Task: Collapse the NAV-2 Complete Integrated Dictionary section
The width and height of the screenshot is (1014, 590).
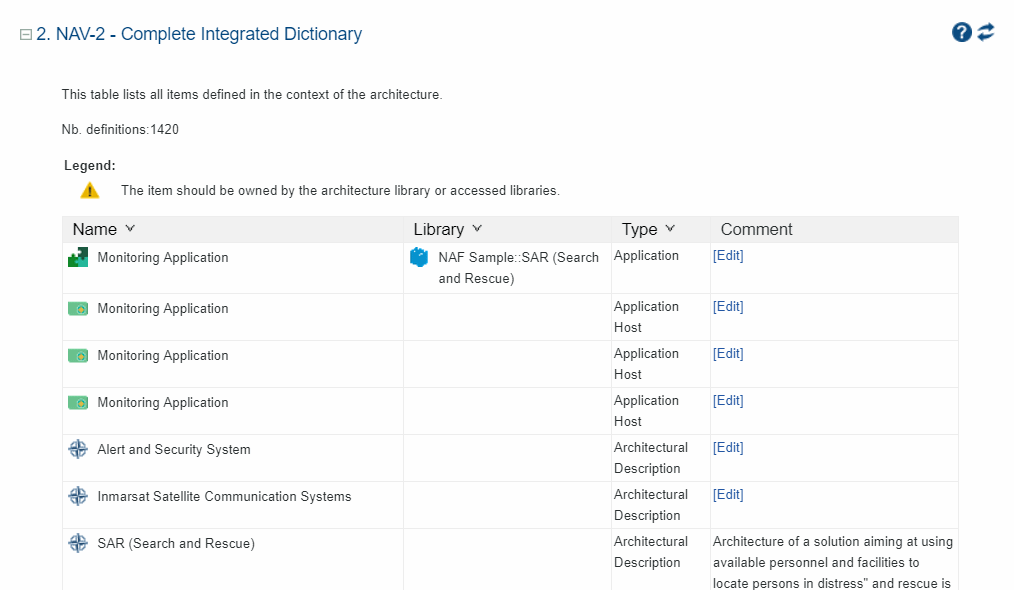Action: (x=26, y=35)
